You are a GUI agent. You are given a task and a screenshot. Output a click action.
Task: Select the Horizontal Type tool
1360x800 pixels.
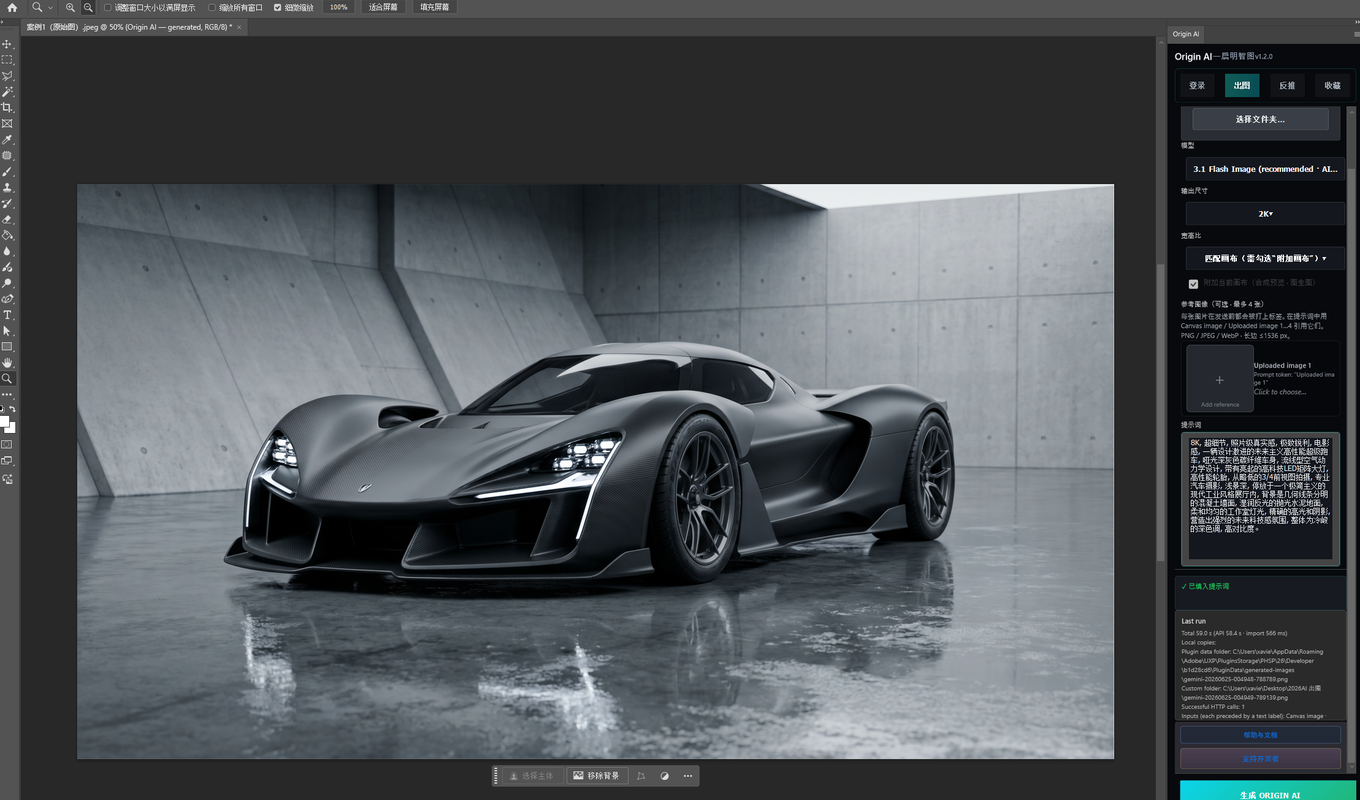coord(7,315)
